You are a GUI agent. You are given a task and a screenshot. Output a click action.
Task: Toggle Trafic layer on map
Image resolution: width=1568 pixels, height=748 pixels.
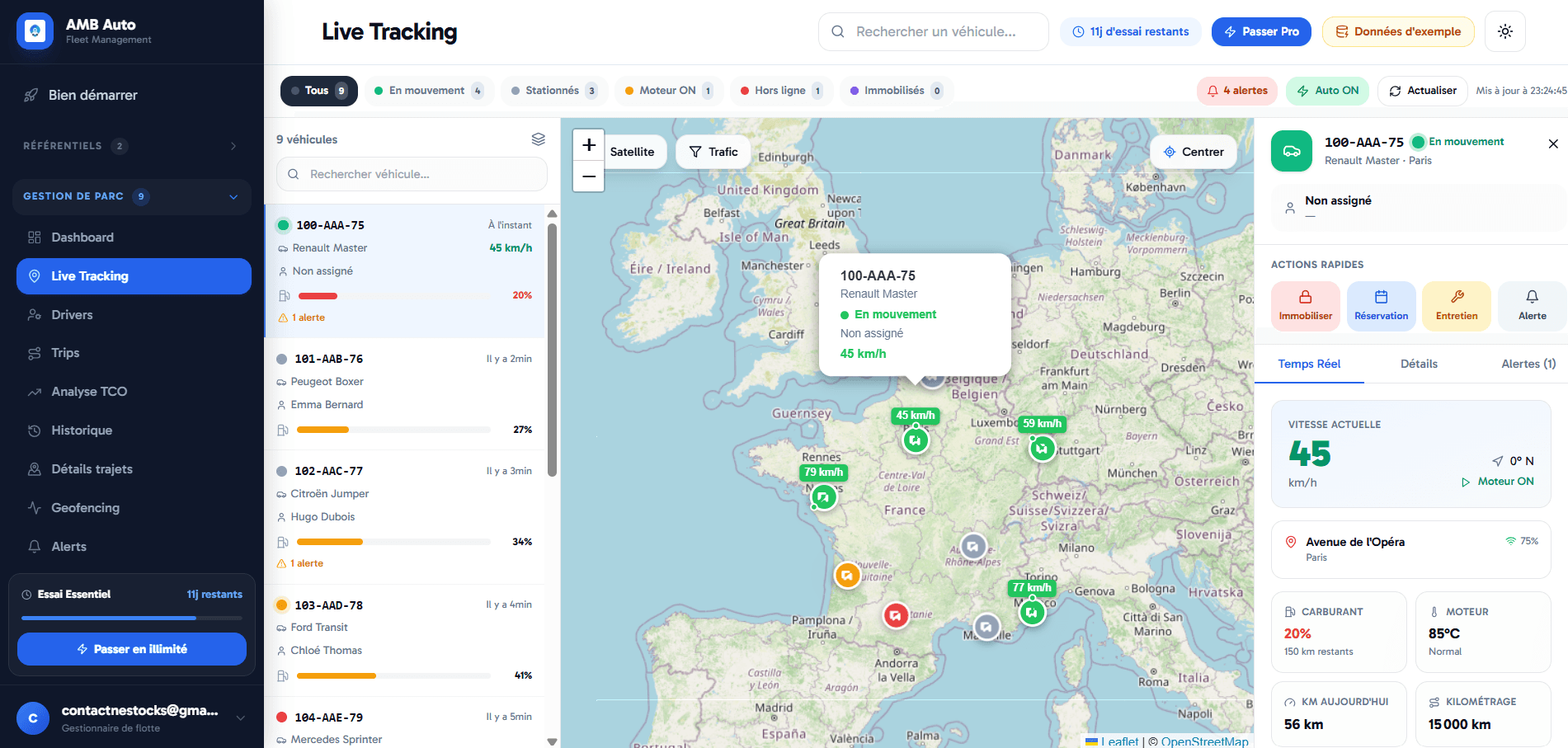point(713,152)
